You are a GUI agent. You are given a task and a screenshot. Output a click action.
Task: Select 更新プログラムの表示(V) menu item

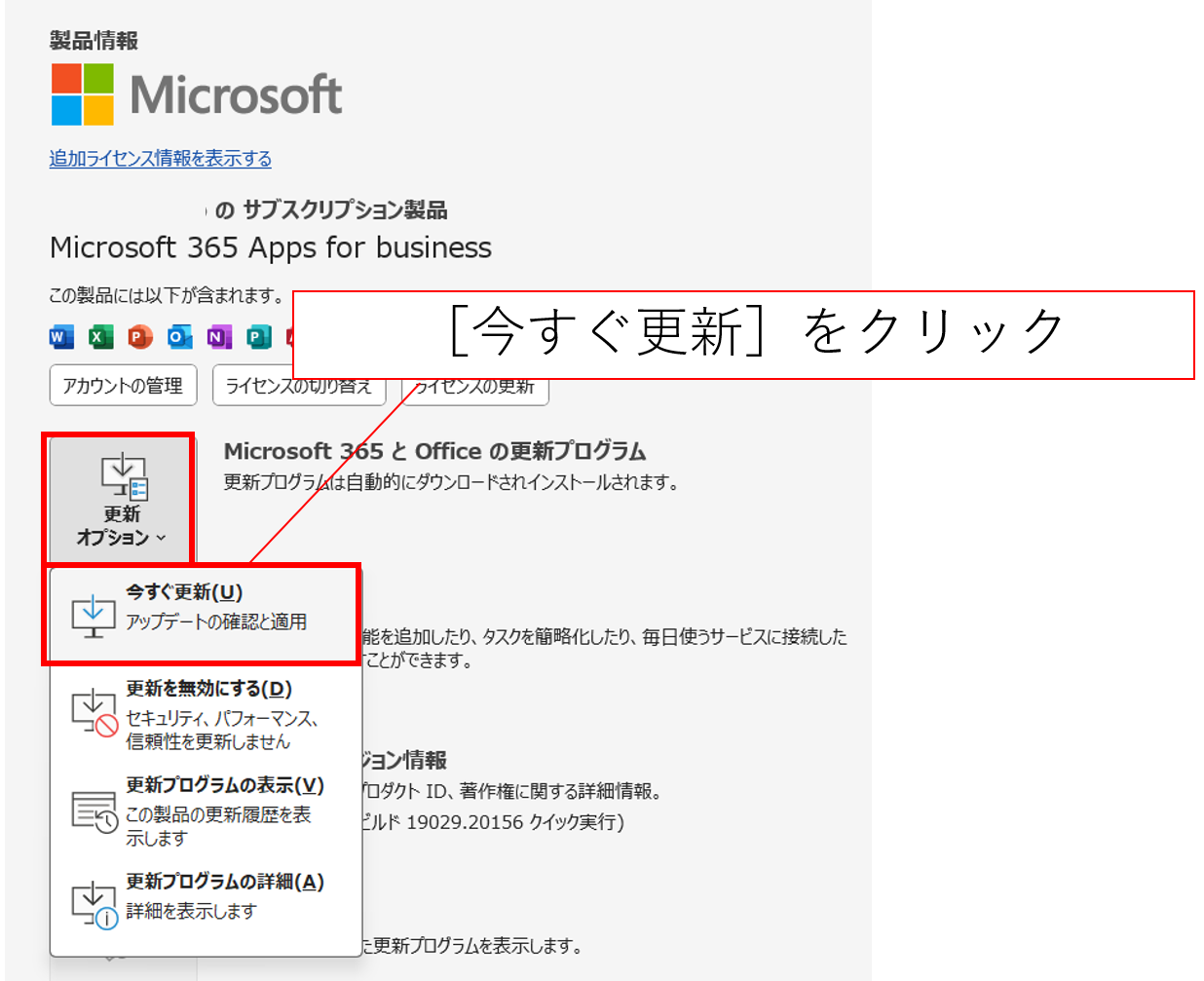[x=203, y=811]
